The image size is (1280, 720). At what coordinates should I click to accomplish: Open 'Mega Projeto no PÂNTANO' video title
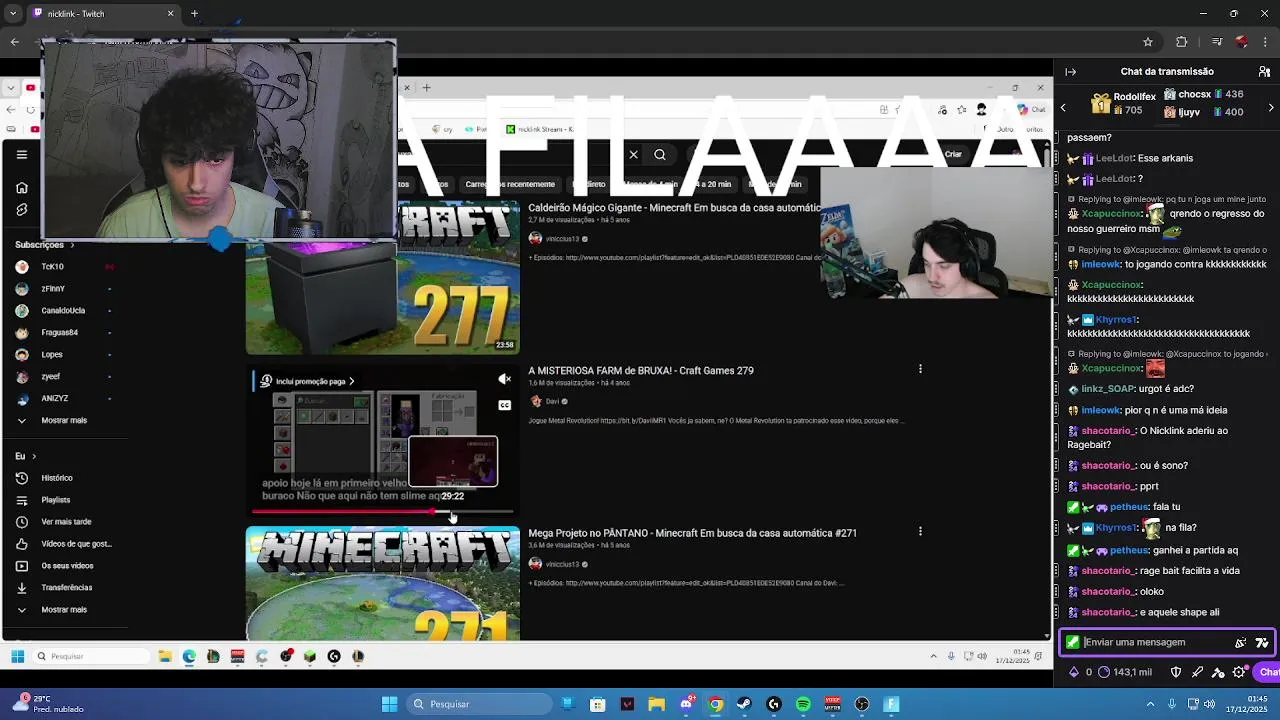[x=692, y=534]
